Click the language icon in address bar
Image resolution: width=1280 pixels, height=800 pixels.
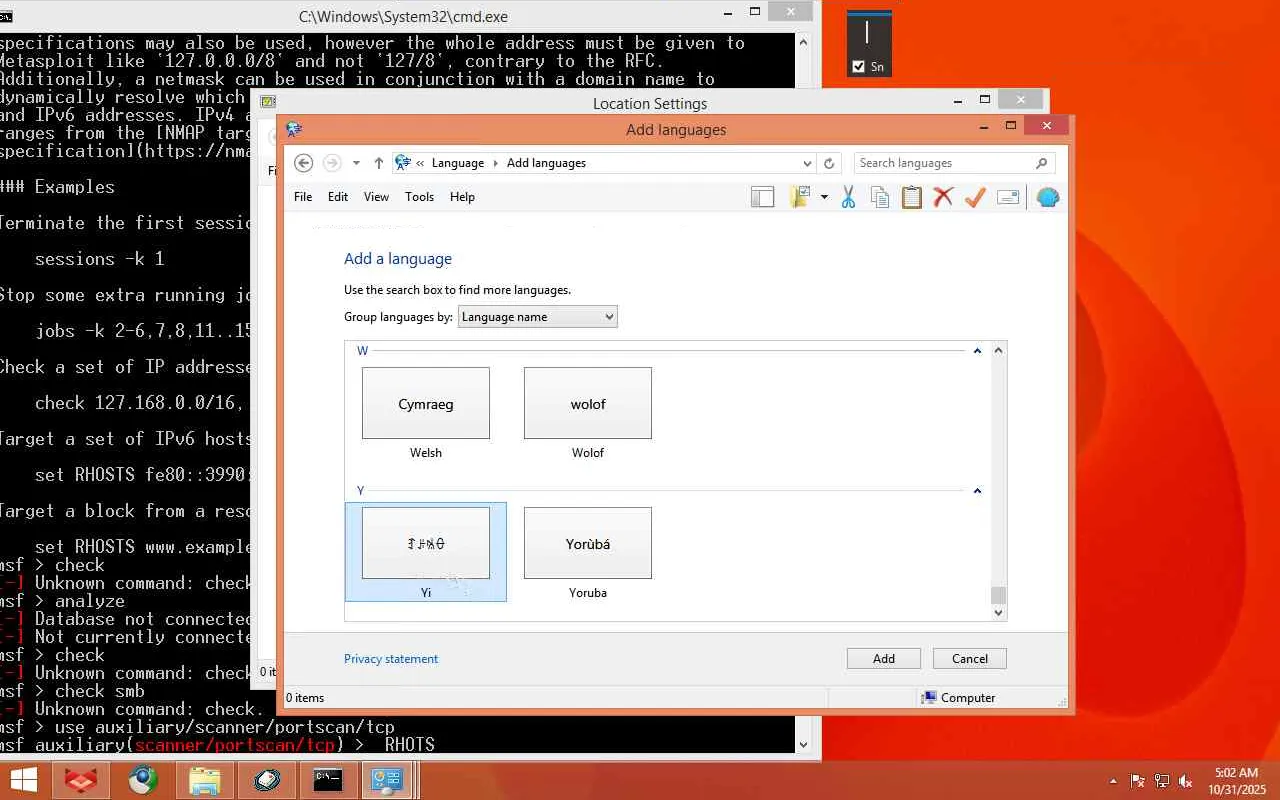click(x=403, y=163)
